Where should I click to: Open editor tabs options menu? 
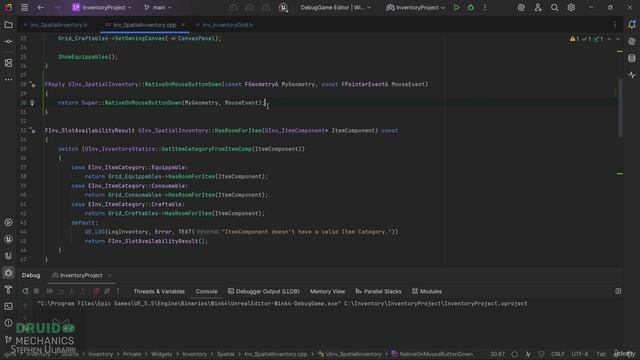pyautogui.click(x=615, y=25)
